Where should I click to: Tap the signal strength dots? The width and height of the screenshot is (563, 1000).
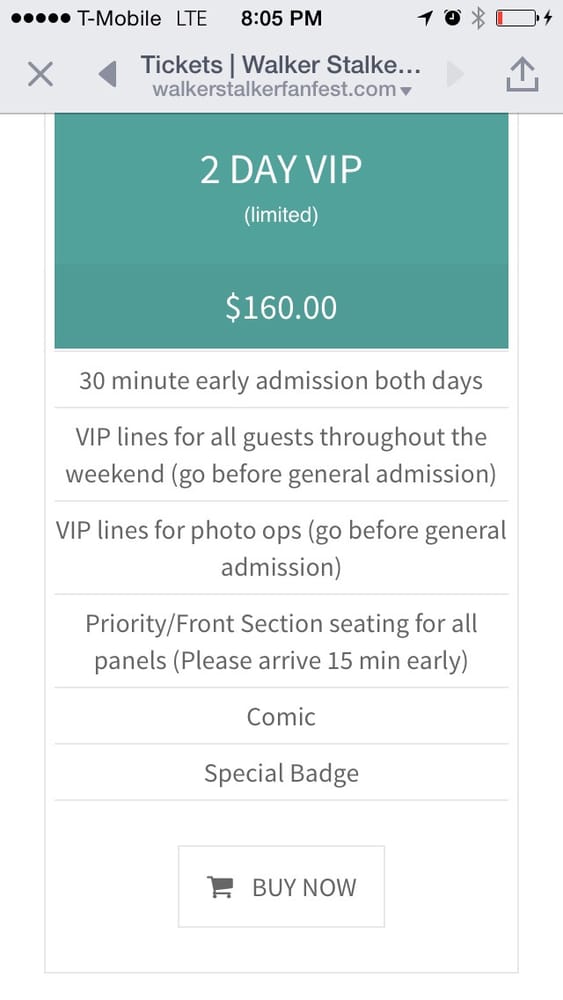coord(40,18)
